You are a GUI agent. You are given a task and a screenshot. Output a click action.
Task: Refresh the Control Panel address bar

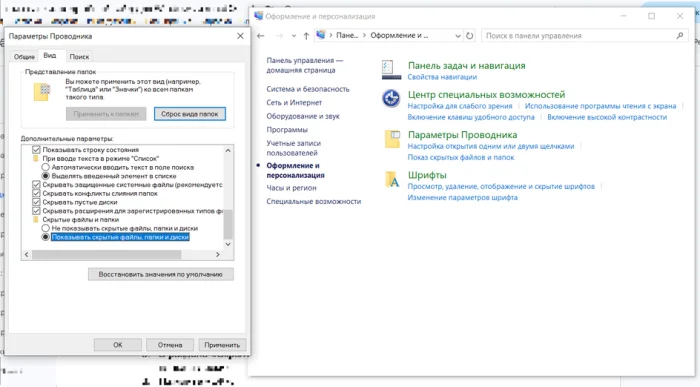[x=470, y=36]
